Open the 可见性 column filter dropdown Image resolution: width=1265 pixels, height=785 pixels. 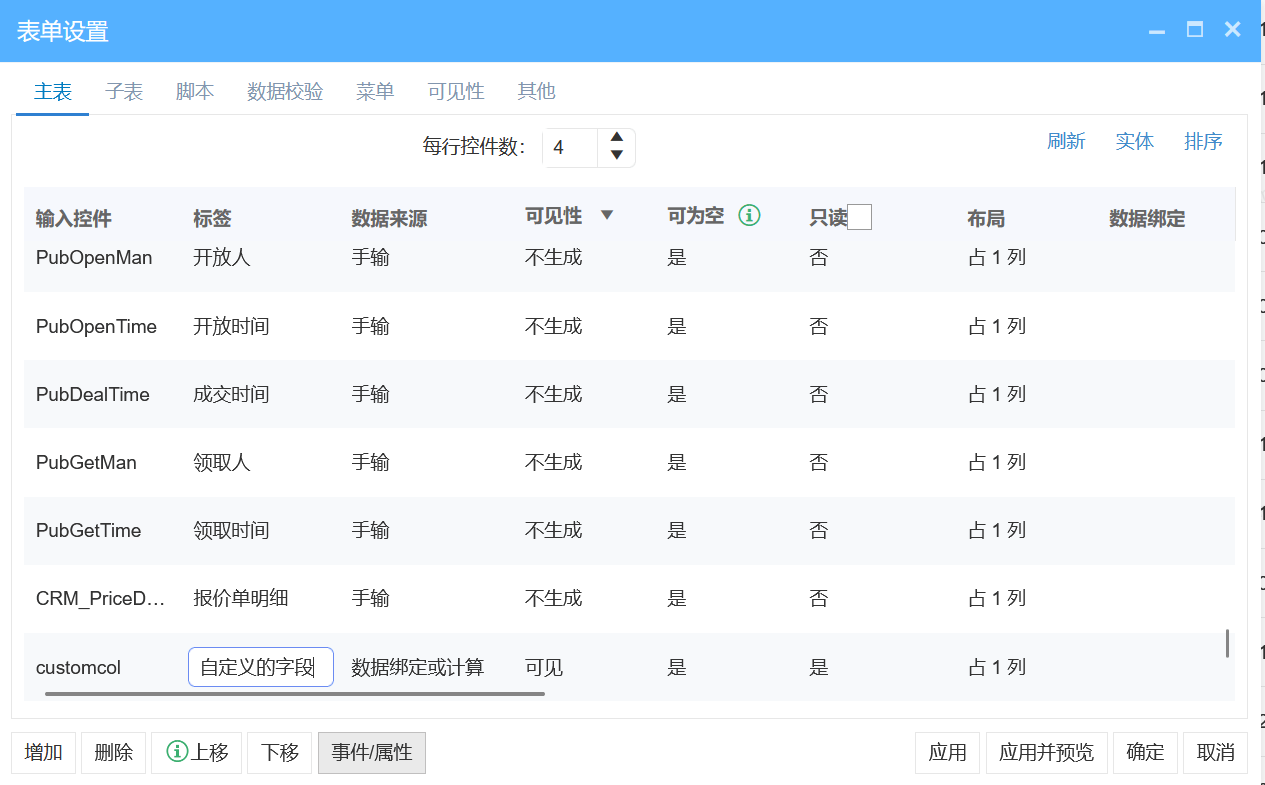point(605,215)
